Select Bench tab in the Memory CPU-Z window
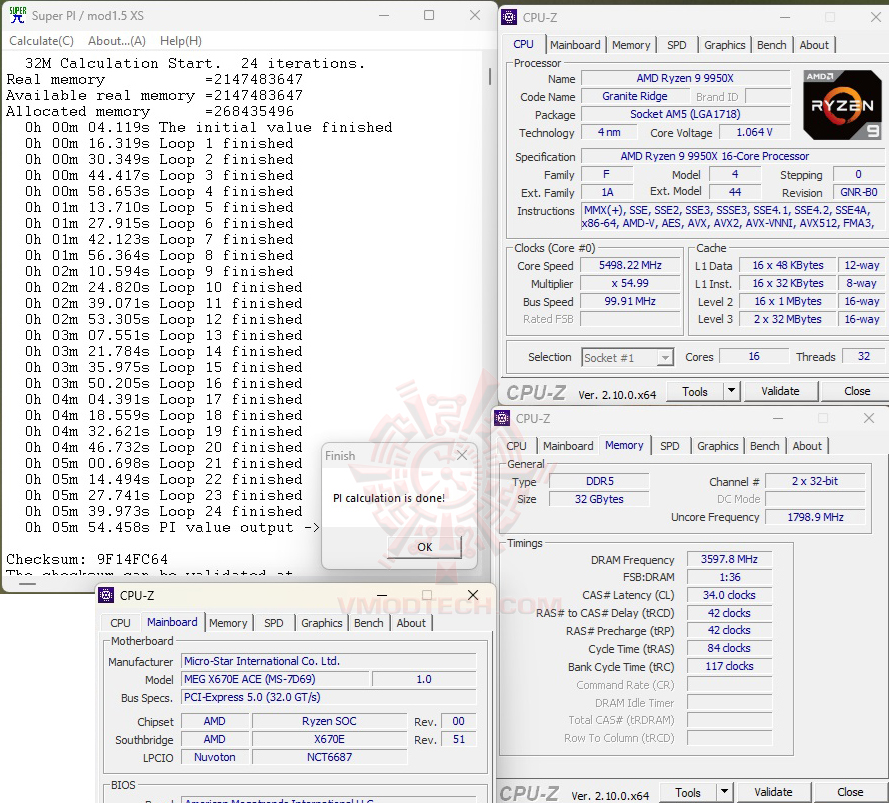 [765, 446]
